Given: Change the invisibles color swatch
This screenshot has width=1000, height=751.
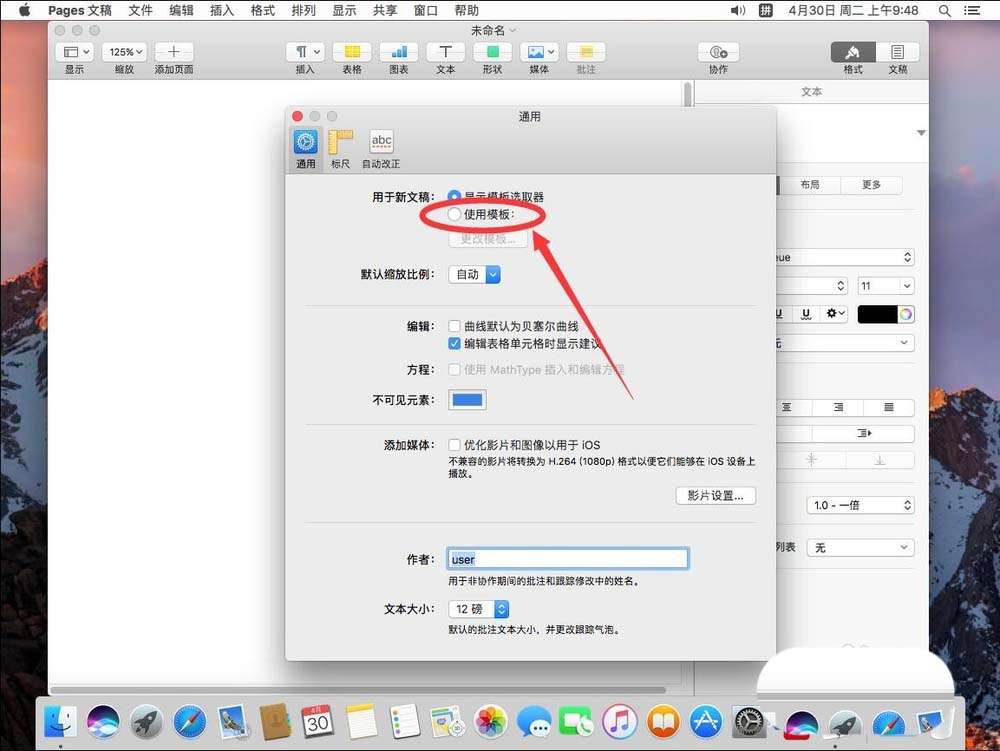Looking at the screenshot, I should [x=467, y=399].
